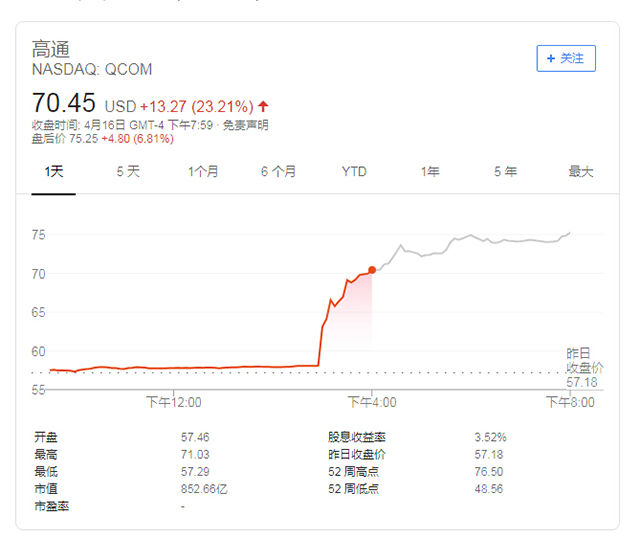Click the 关注 follow button
640x538 pixels.
(566, 58)
